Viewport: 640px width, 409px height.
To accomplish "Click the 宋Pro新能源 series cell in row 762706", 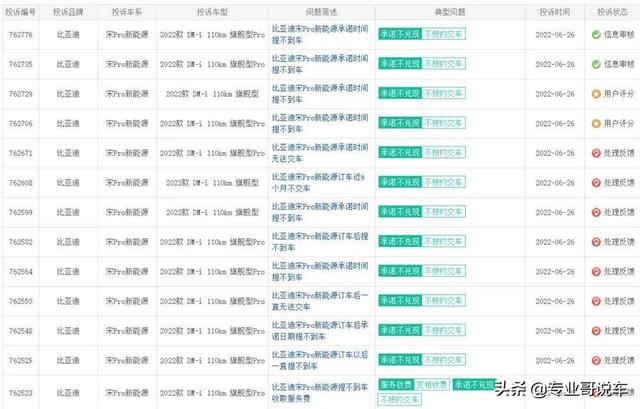I will click(127, 123).
